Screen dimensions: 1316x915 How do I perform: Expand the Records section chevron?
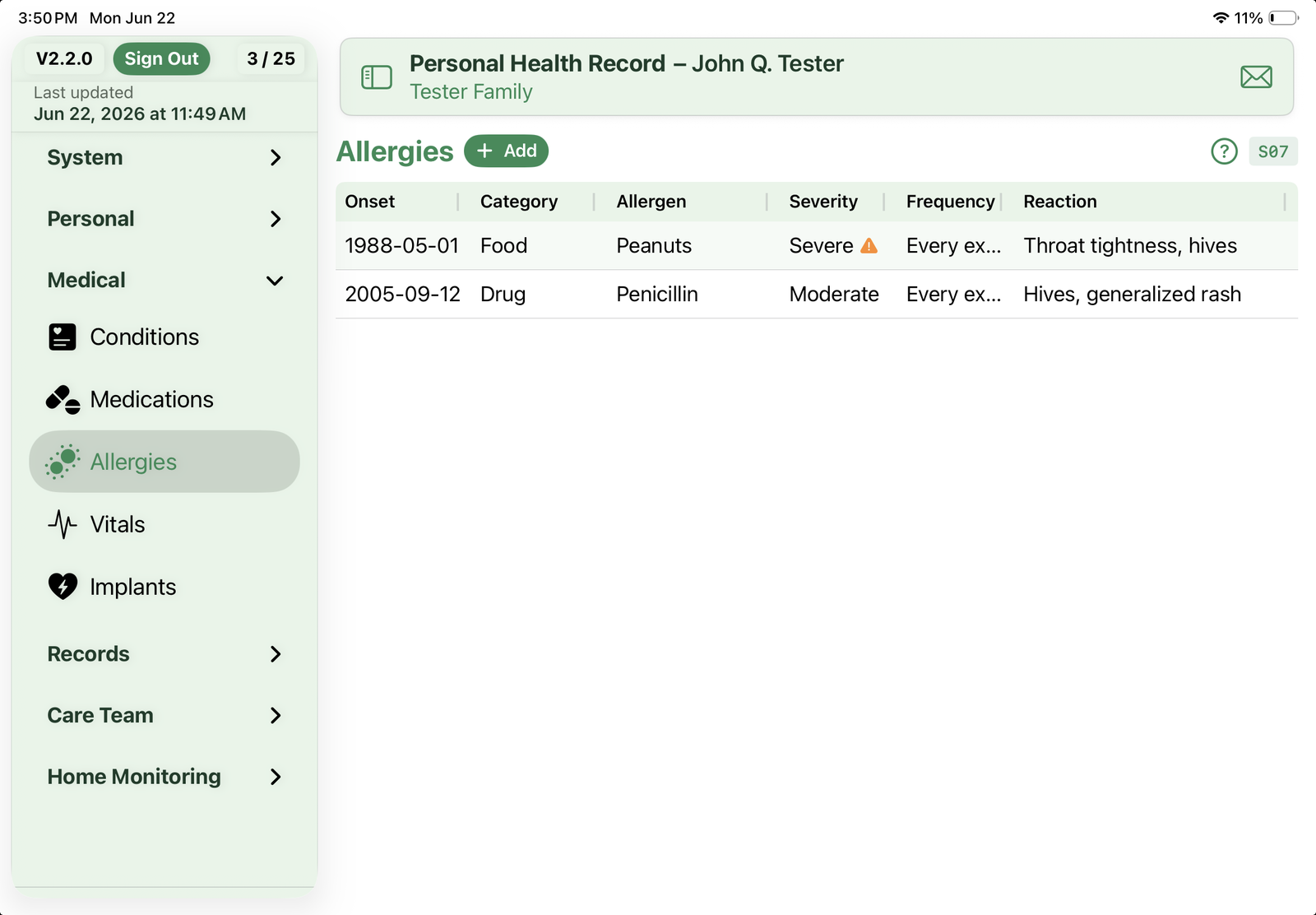tap(276, 654)
